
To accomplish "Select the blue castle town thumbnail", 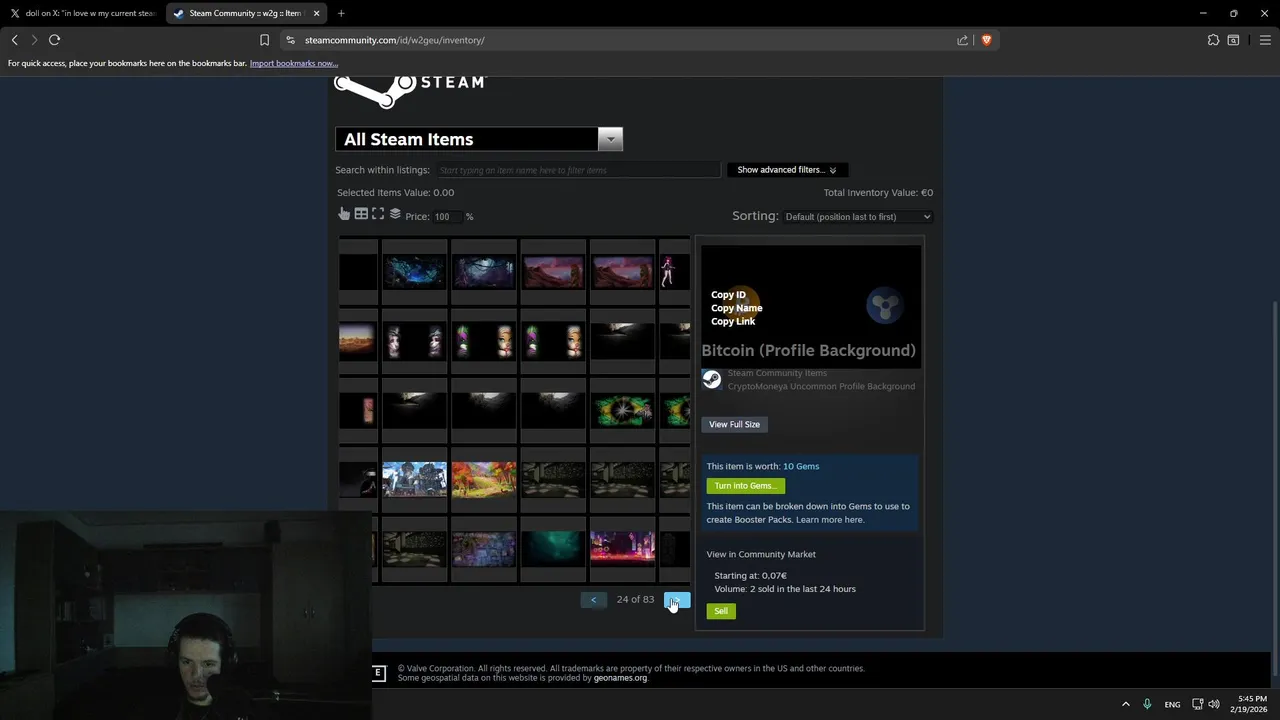I will pyautogui.click(x=415, y=479).
